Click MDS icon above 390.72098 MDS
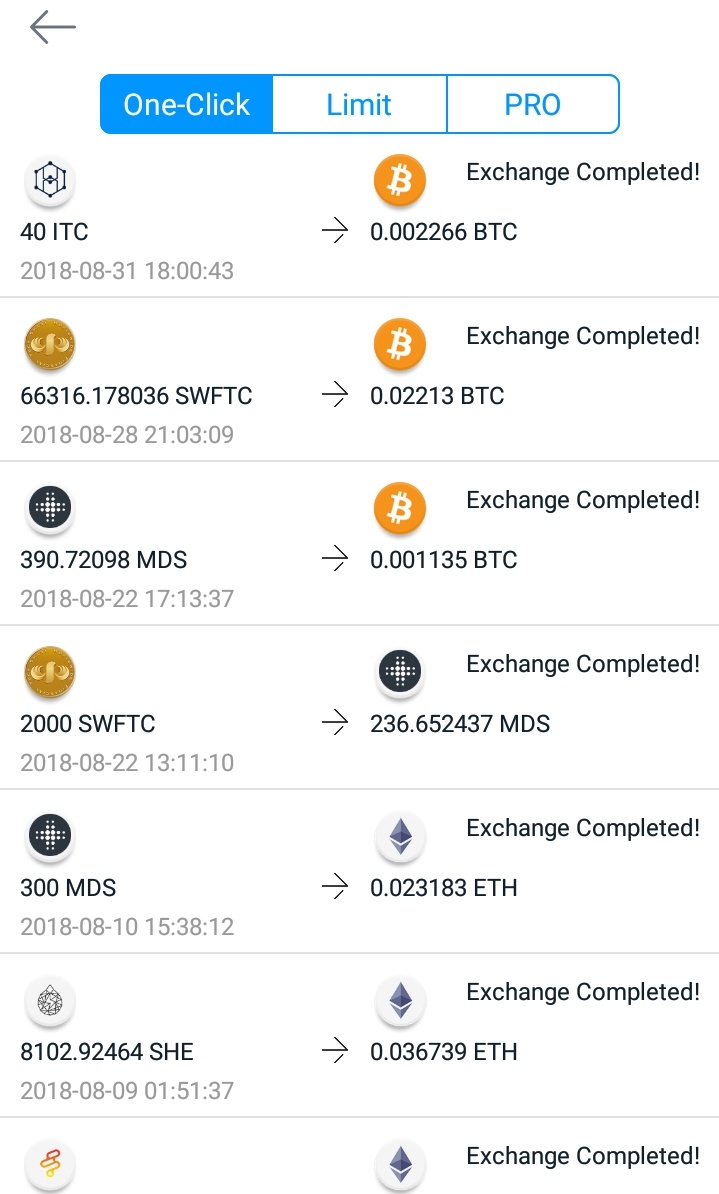 50,508
